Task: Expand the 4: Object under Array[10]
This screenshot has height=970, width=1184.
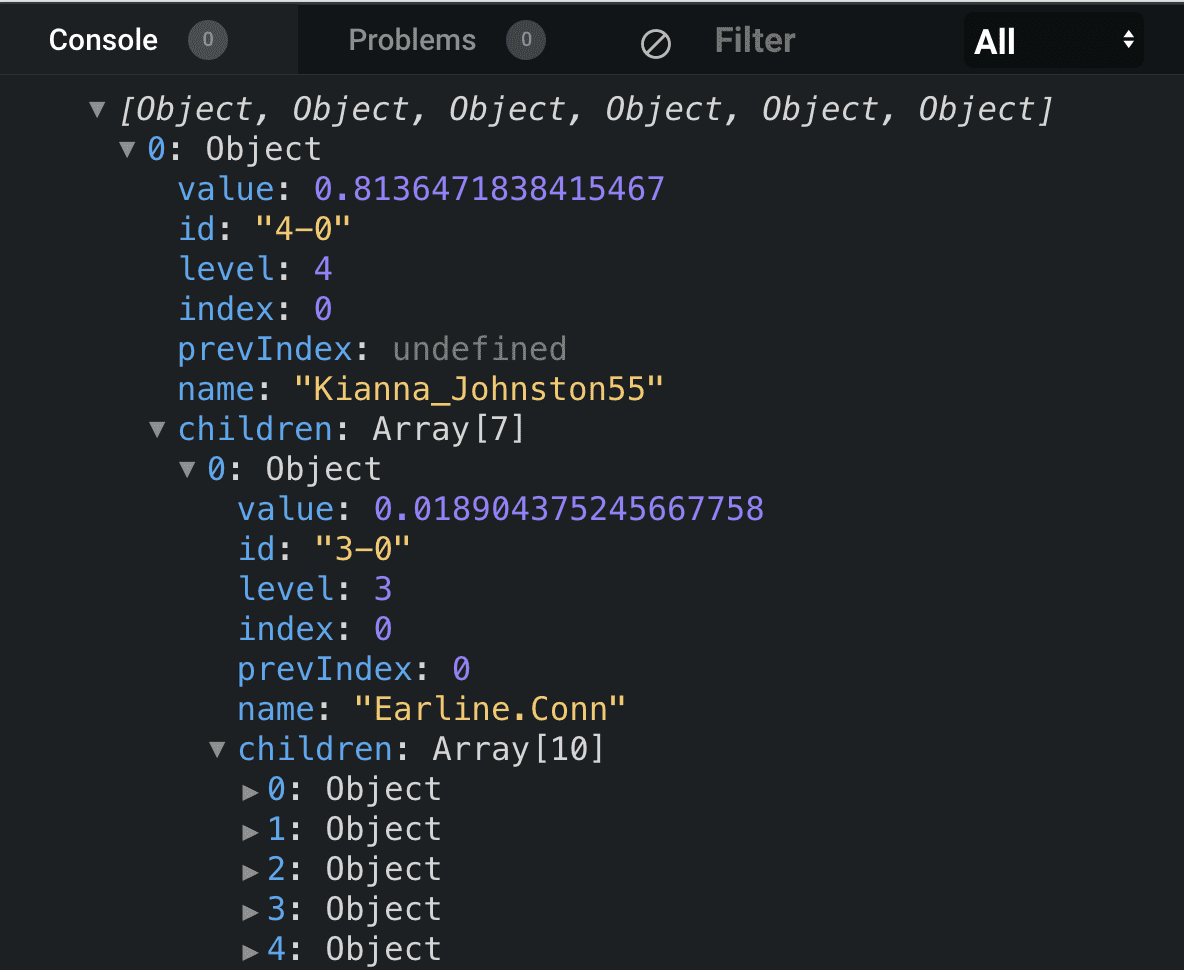Action: pyautogui.click(x=249, y=950)
